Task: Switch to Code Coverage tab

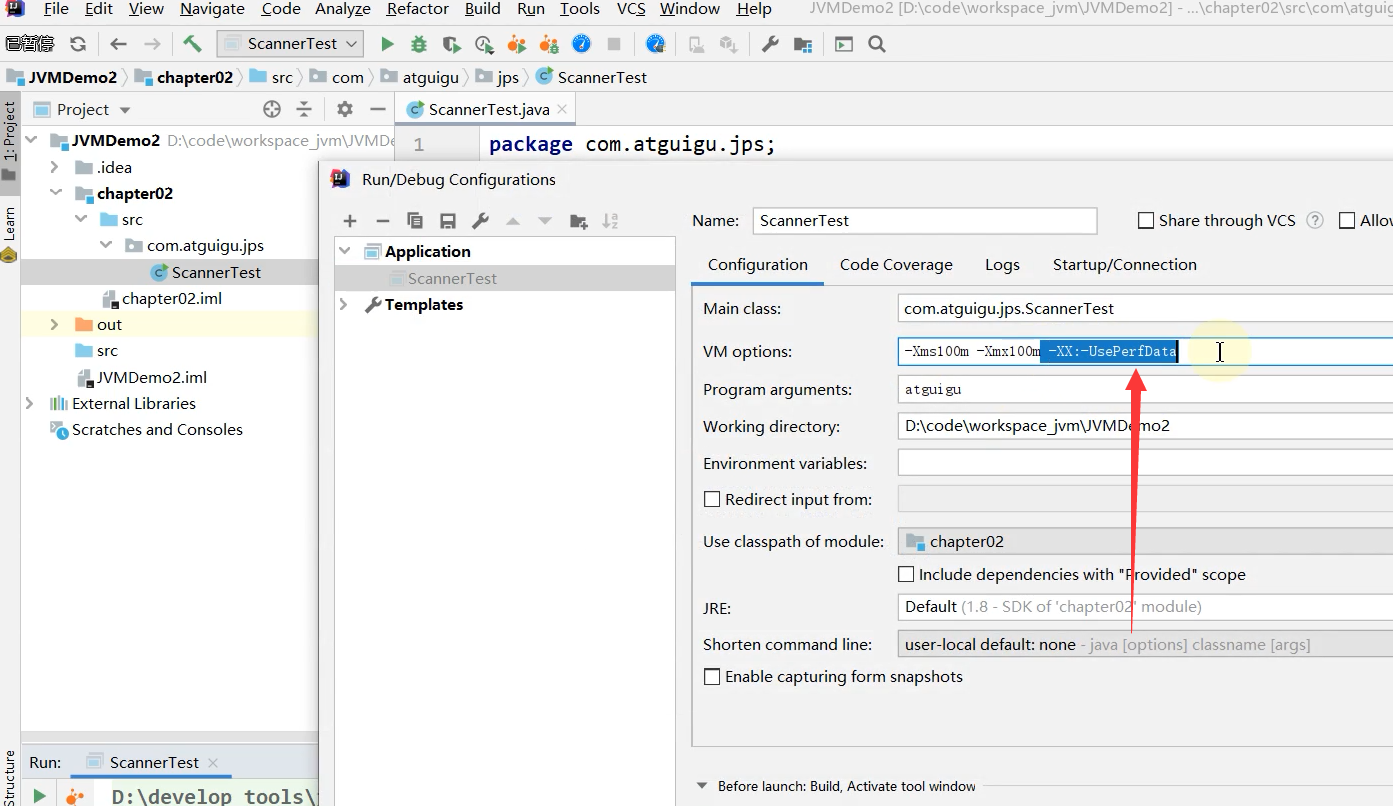Action: pyautogui.click(x=896, y=264)
